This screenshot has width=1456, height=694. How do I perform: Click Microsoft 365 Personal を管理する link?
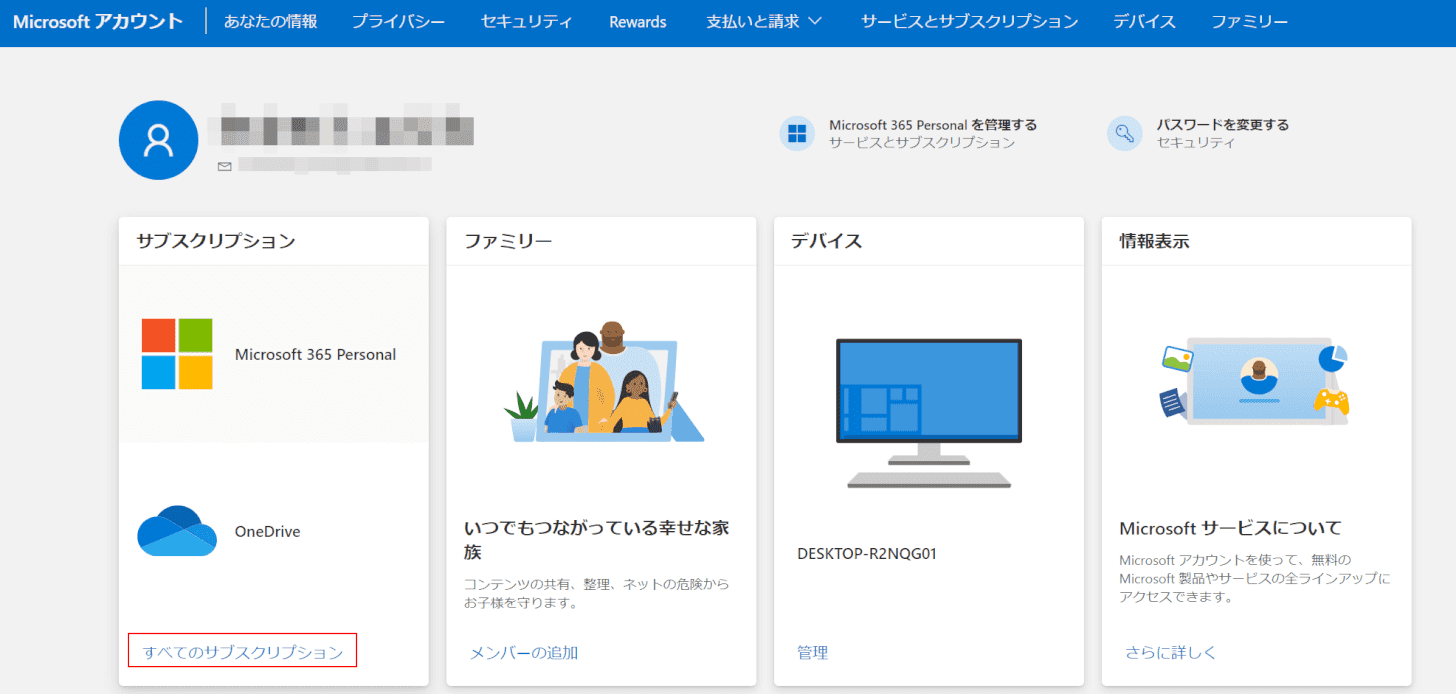[x=933, y=125]
